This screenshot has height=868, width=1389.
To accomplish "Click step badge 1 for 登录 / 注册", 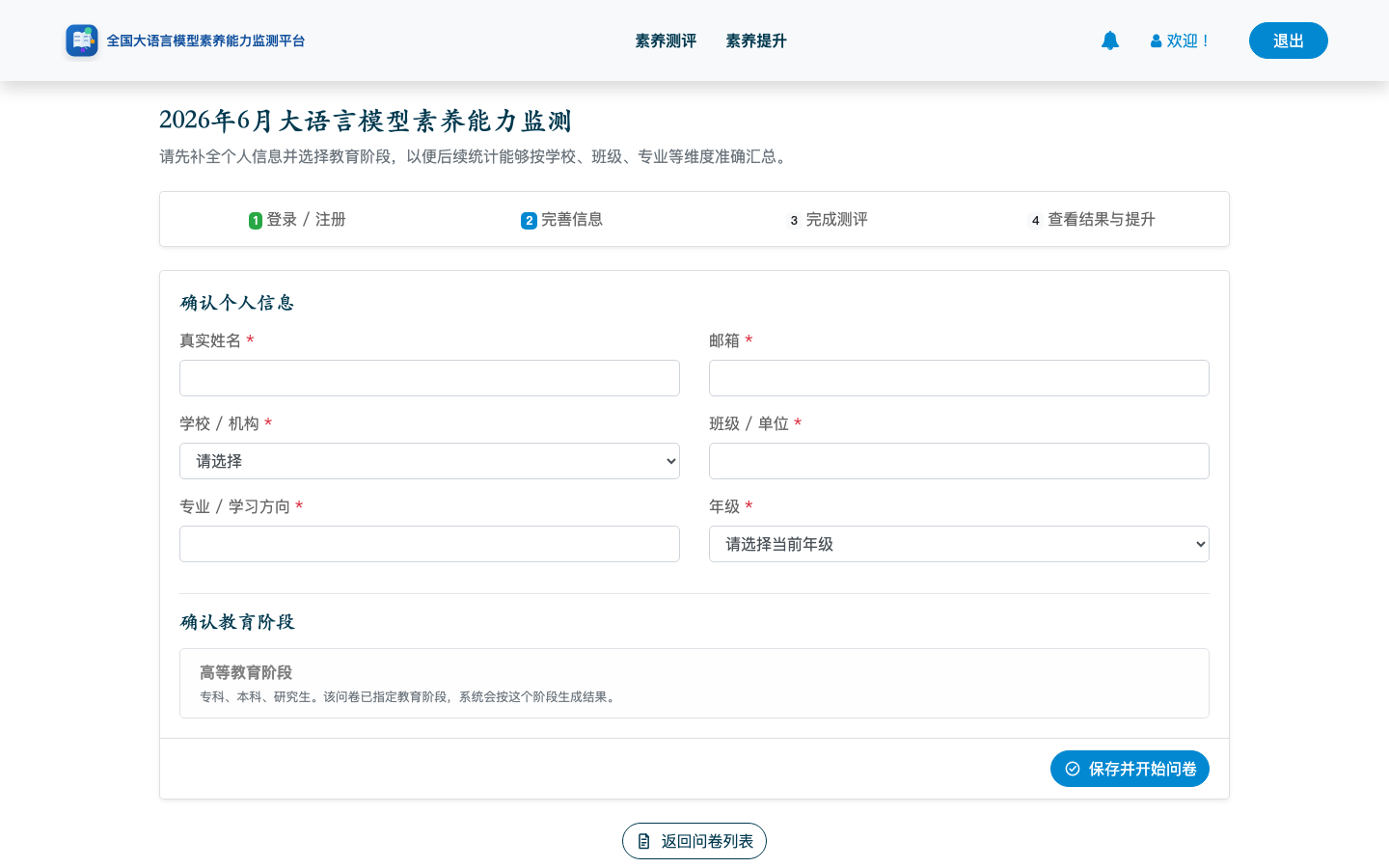I will [x=256, y=221].
